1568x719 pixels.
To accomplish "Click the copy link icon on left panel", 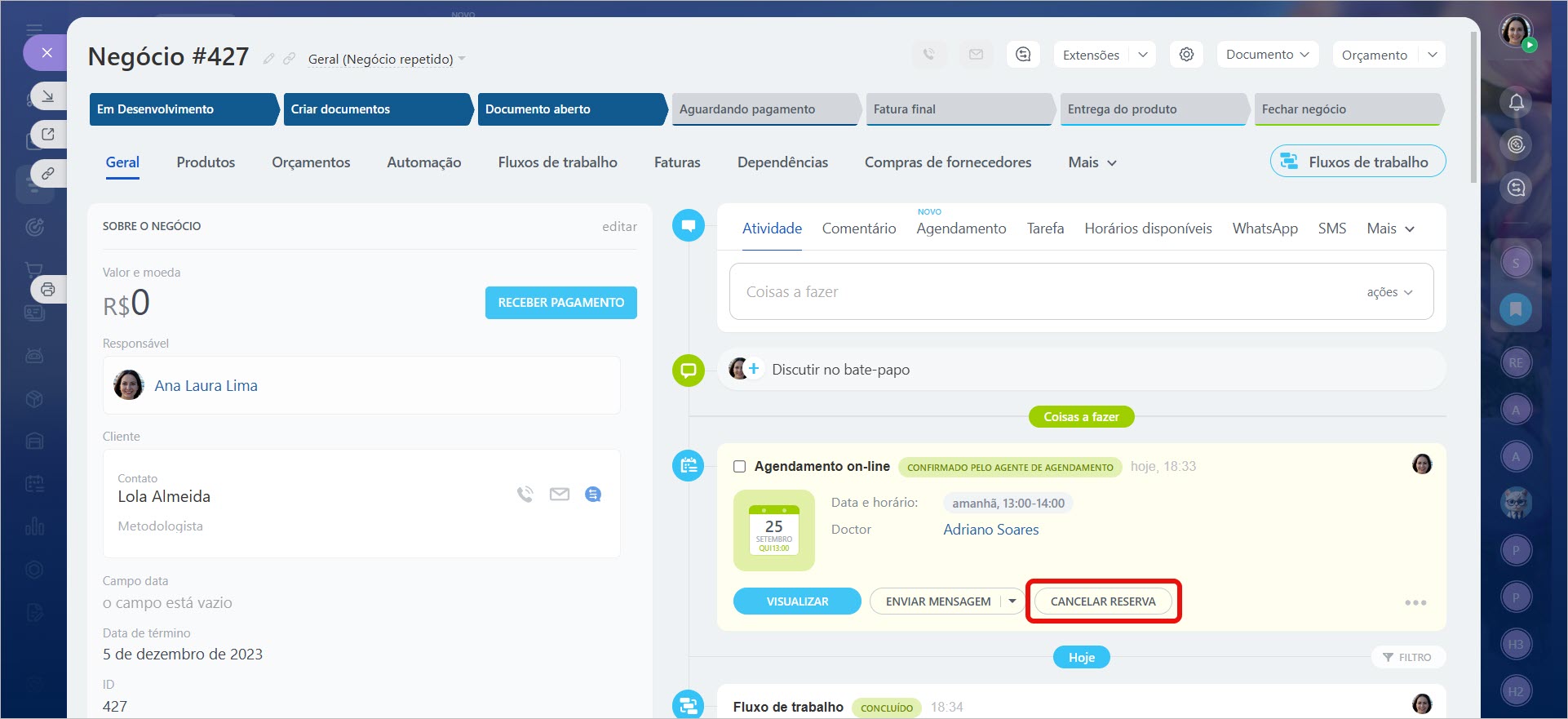I will click(48, 173).
